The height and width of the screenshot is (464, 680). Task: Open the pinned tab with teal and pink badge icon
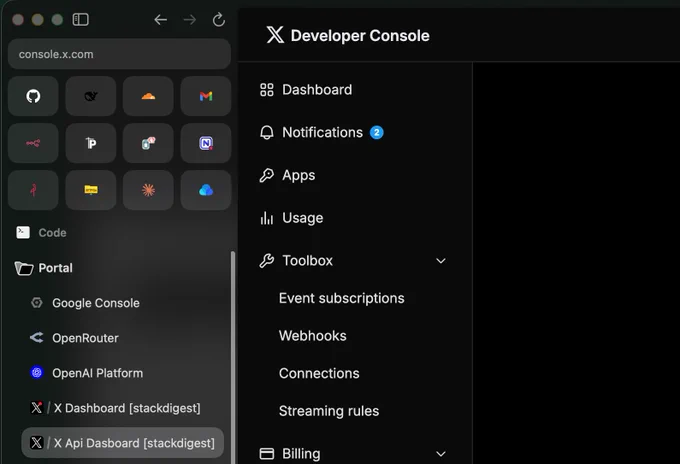coord(148,143)
